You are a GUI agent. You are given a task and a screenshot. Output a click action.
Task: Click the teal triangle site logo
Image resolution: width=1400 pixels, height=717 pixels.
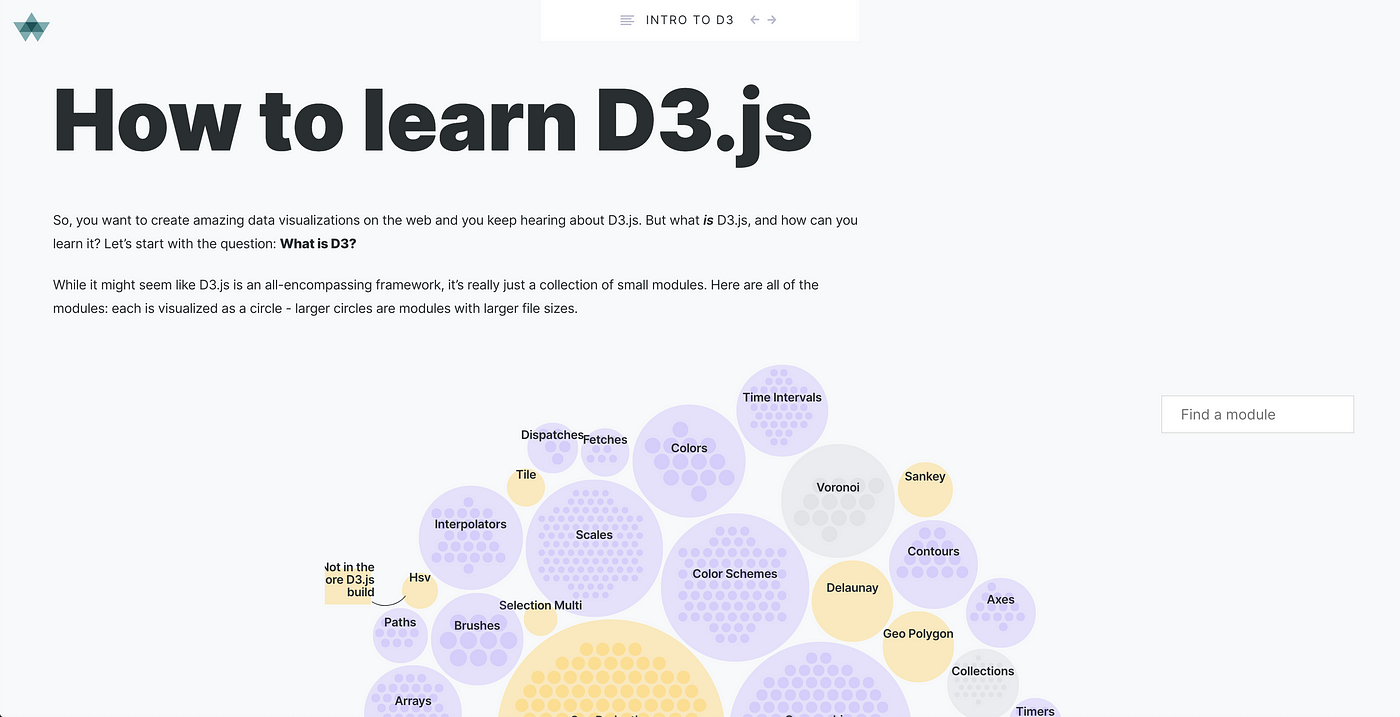click(x=31, y=27)
